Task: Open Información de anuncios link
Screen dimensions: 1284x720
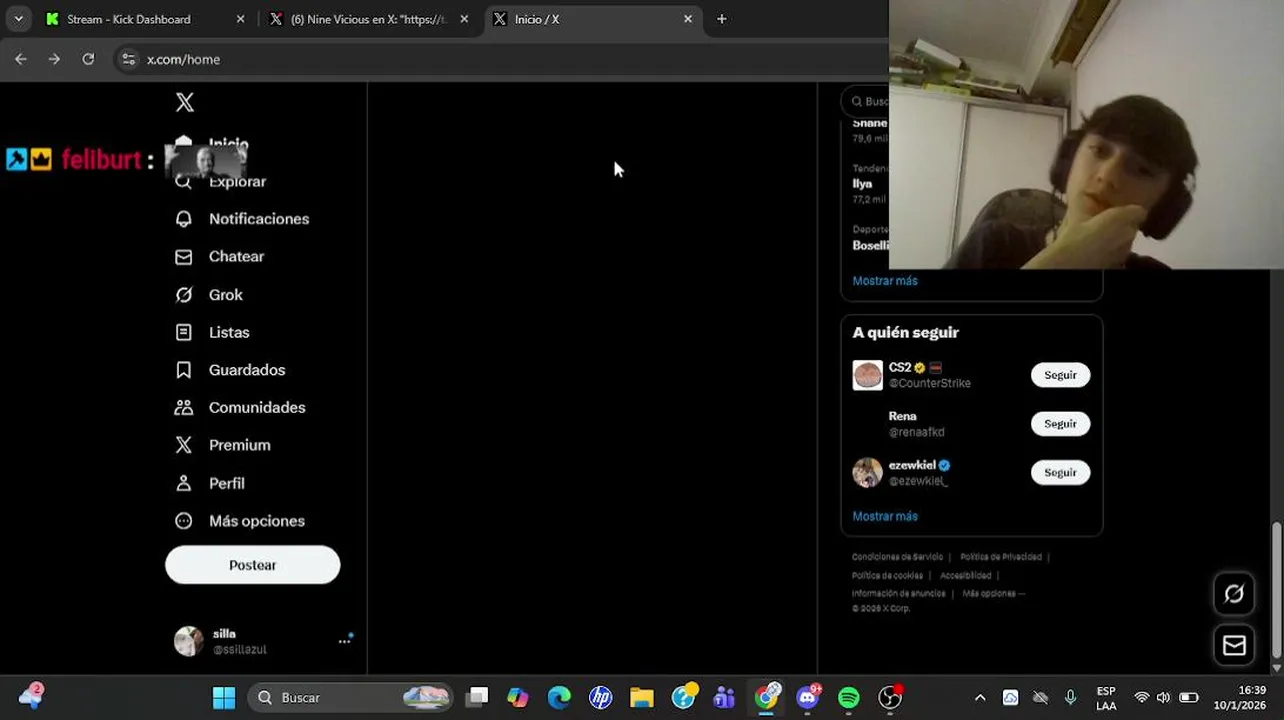Action: pos(898,593)
